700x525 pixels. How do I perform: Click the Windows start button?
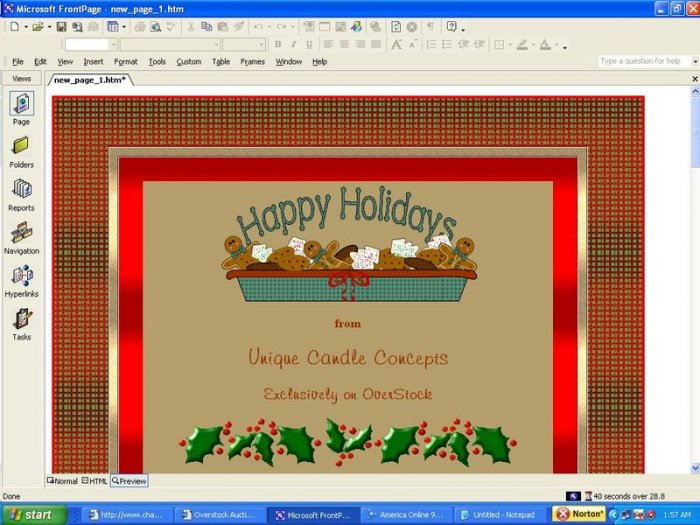coord(33,515)
